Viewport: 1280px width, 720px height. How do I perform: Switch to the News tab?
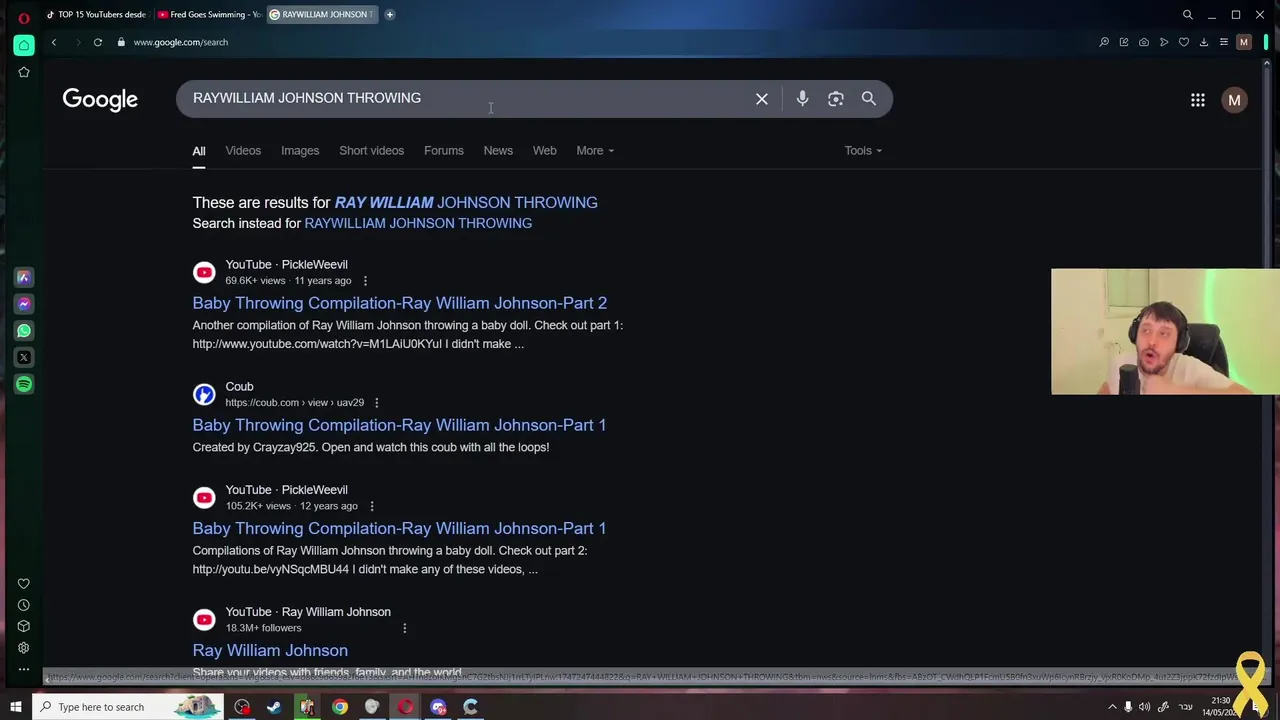[498, 151]
